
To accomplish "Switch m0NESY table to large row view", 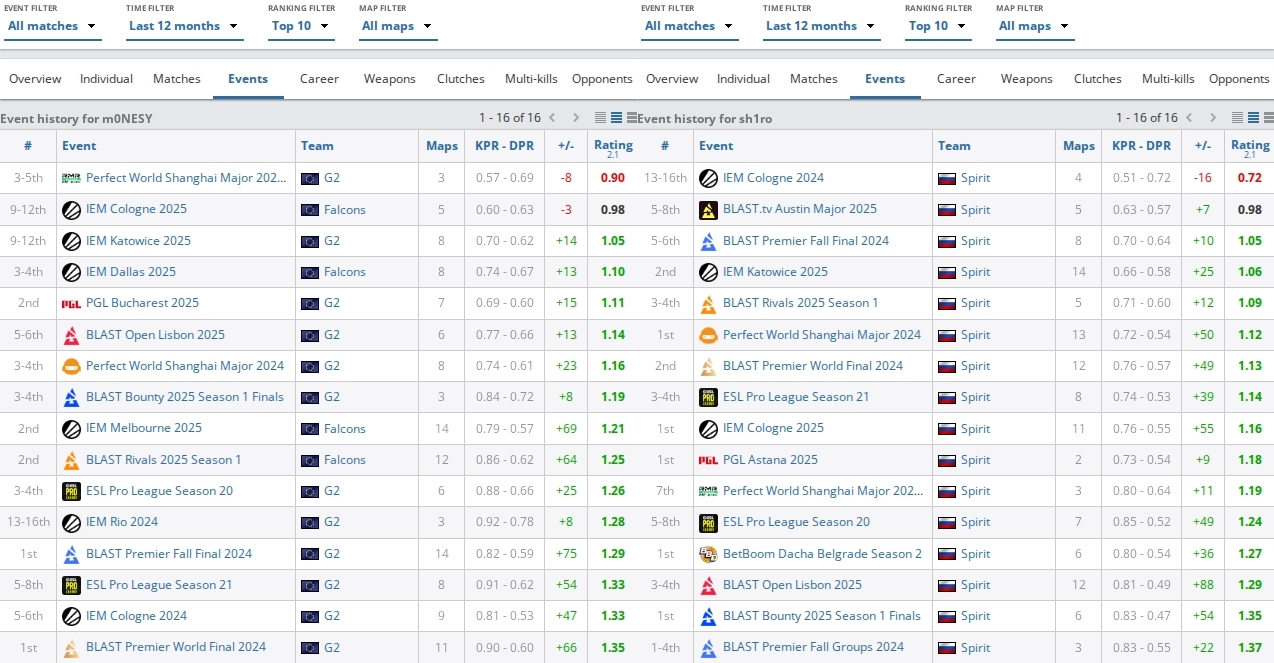I will point(631,118).
